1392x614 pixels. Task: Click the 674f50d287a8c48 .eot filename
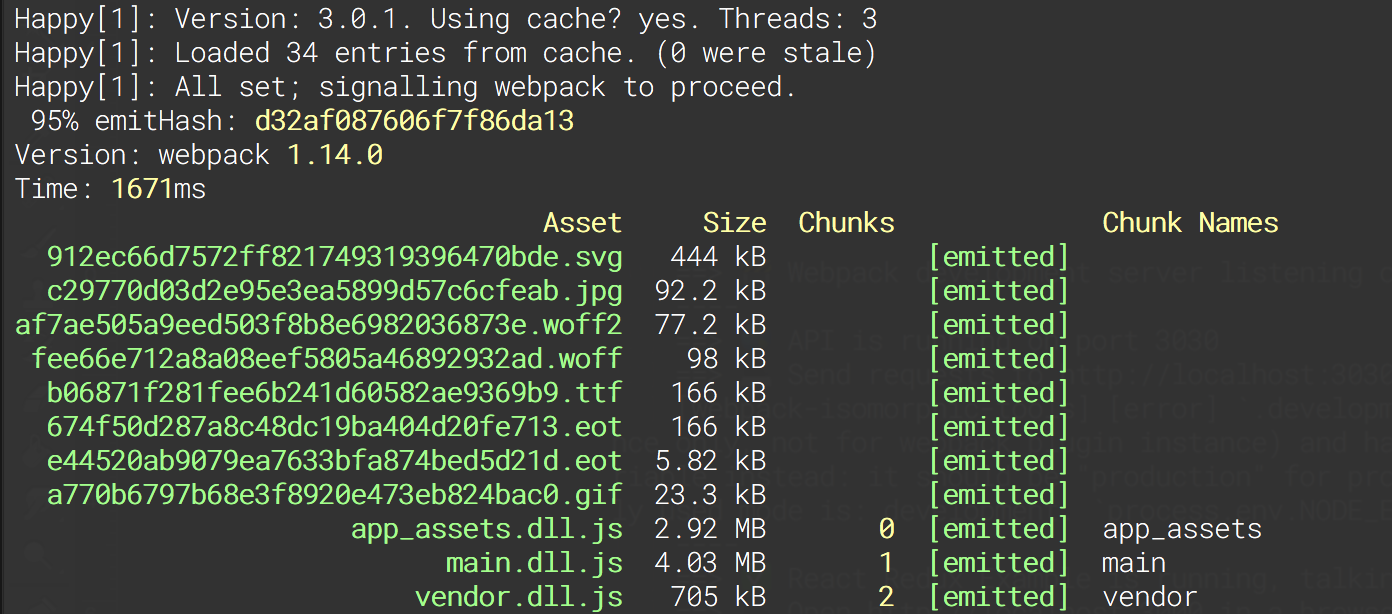point(334,427)
